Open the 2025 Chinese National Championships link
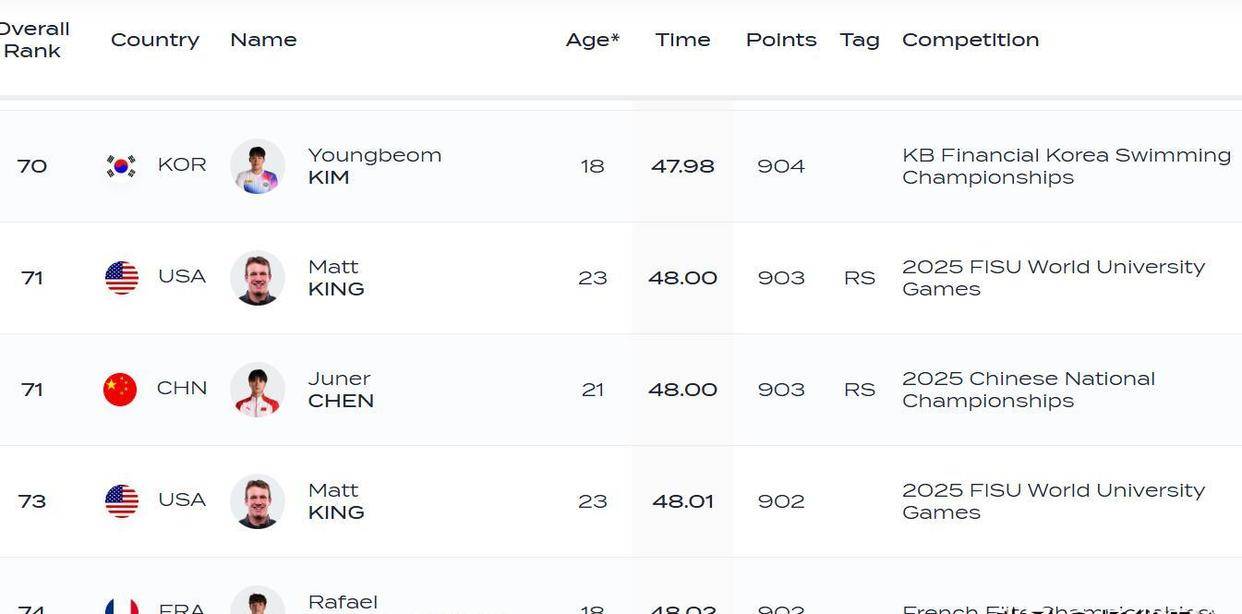The width and height of the screenshot is (1242, 614). [1028, 389]
